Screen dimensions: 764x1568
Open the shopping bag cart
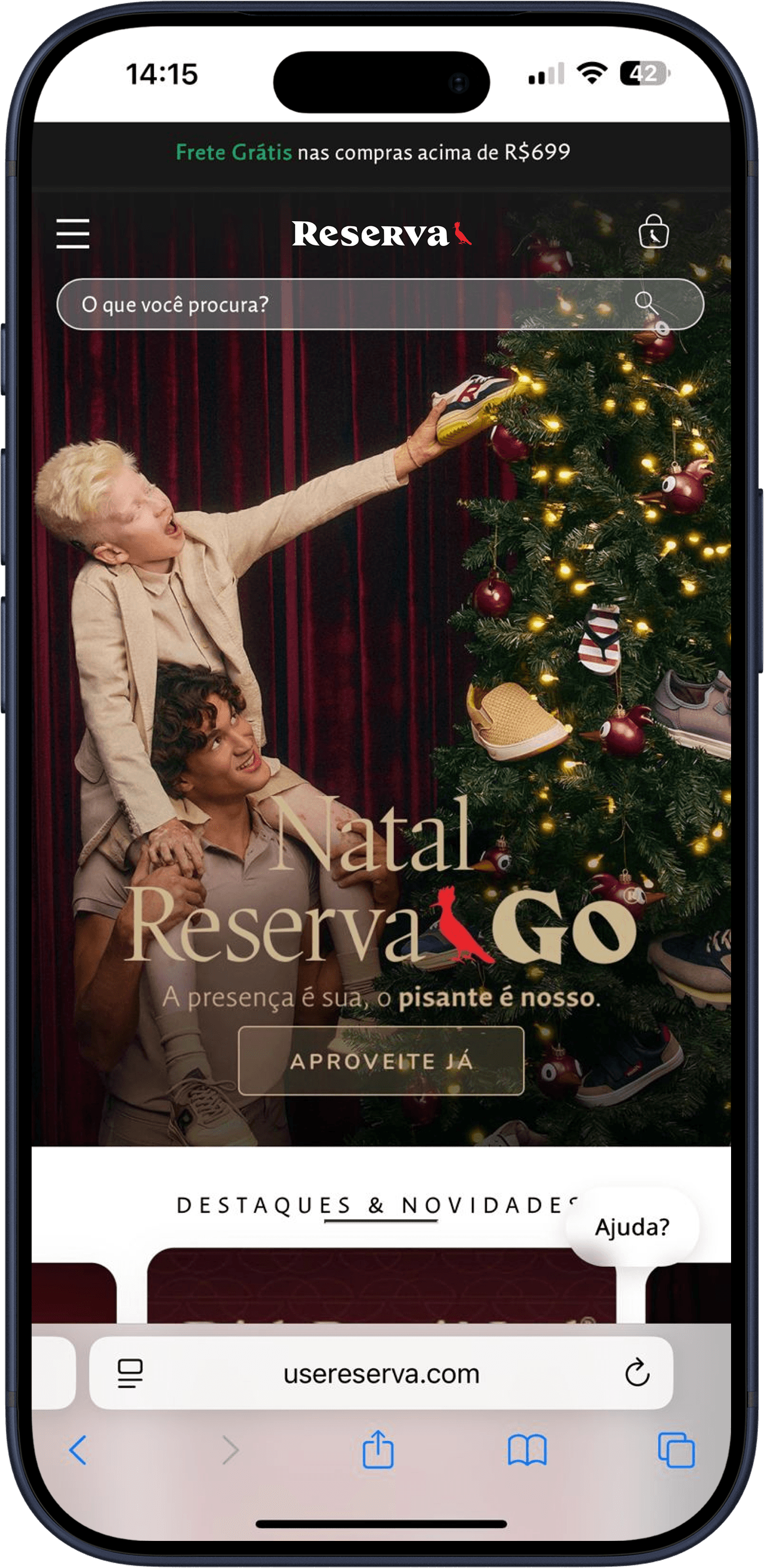(653, 231)
